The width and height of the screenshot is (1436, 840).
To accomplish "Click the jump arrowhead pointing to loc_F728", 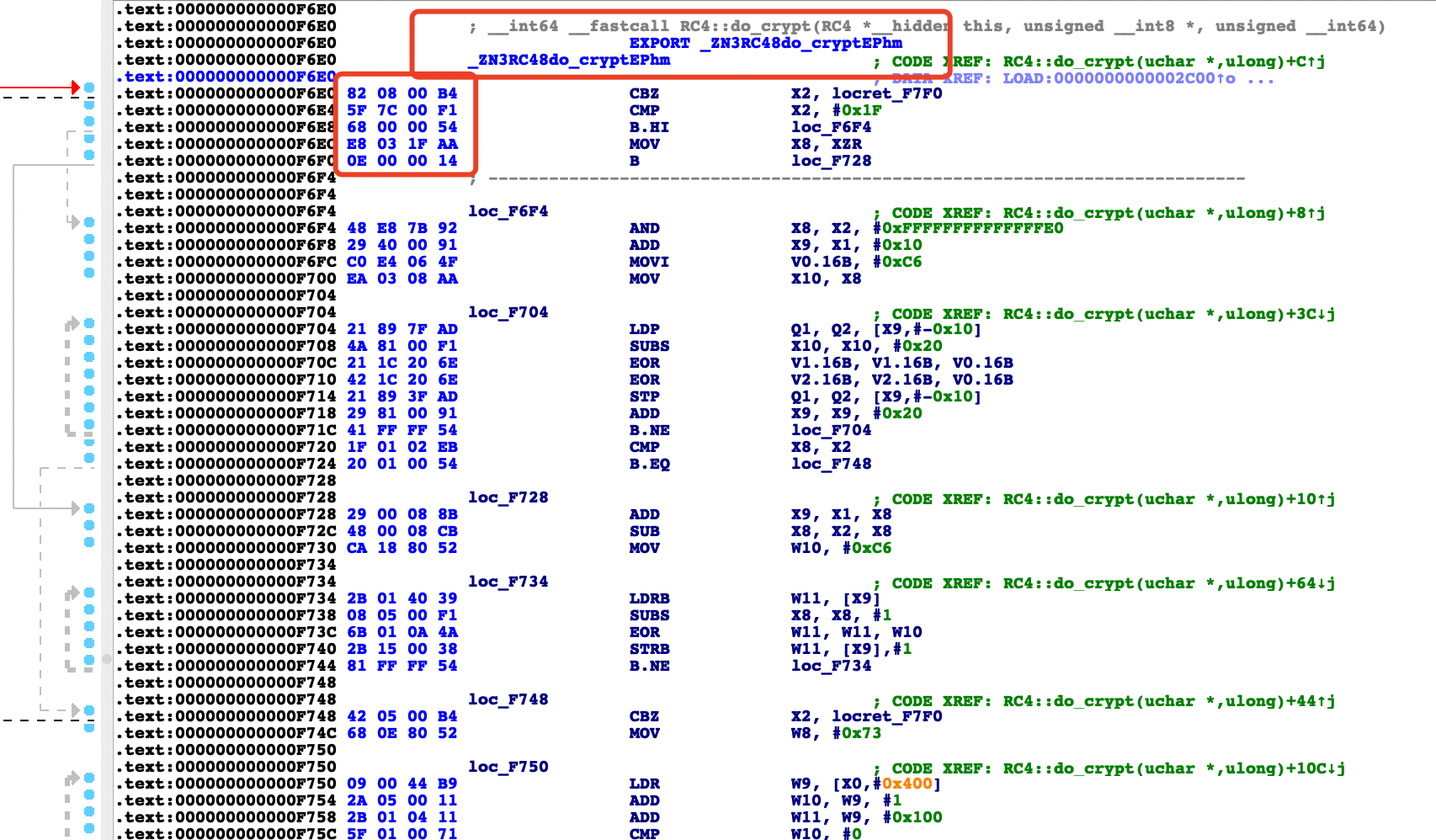I will point(76,508).
